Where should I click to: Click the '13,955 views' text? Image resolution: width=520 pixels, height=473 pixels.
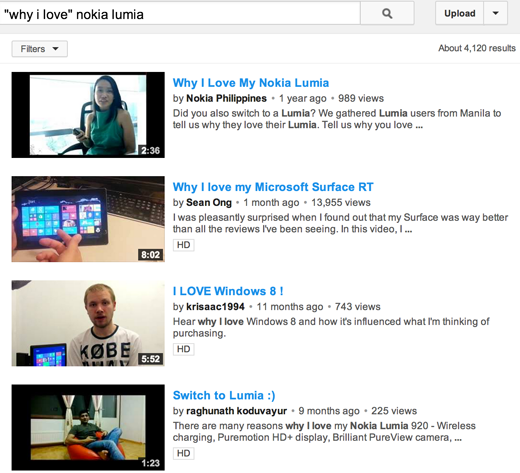[x=341, y=202]
